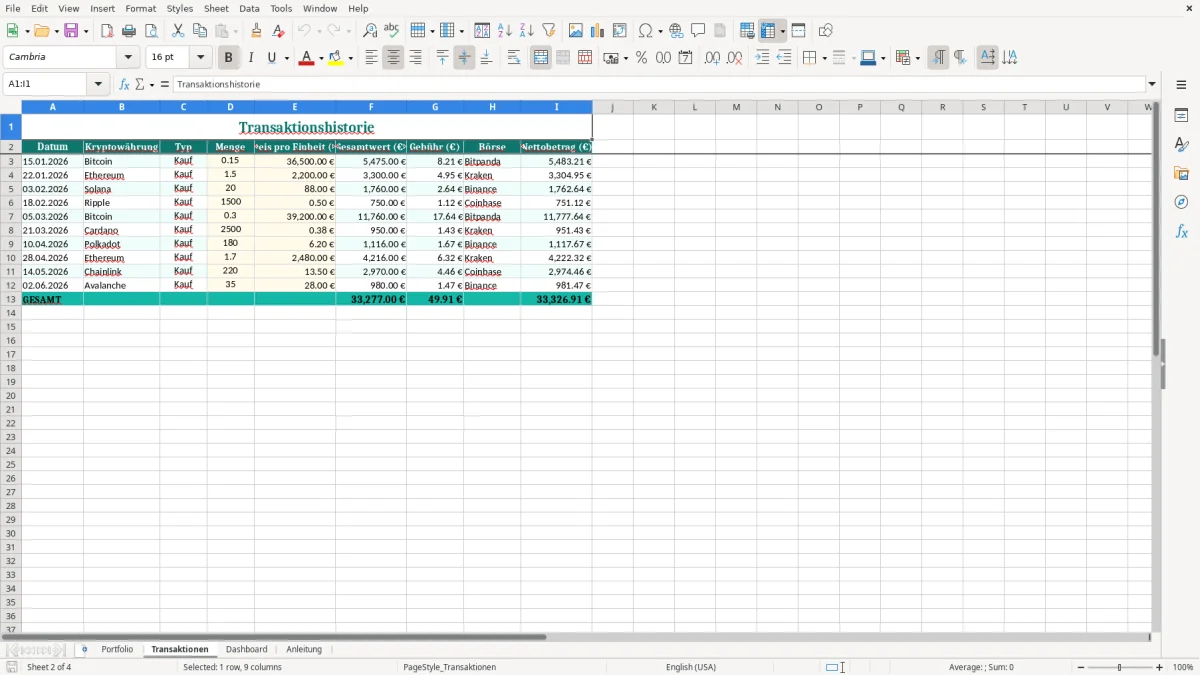Open the Format menu
This screenshot has width=1200, height=675.
point(141,8)
